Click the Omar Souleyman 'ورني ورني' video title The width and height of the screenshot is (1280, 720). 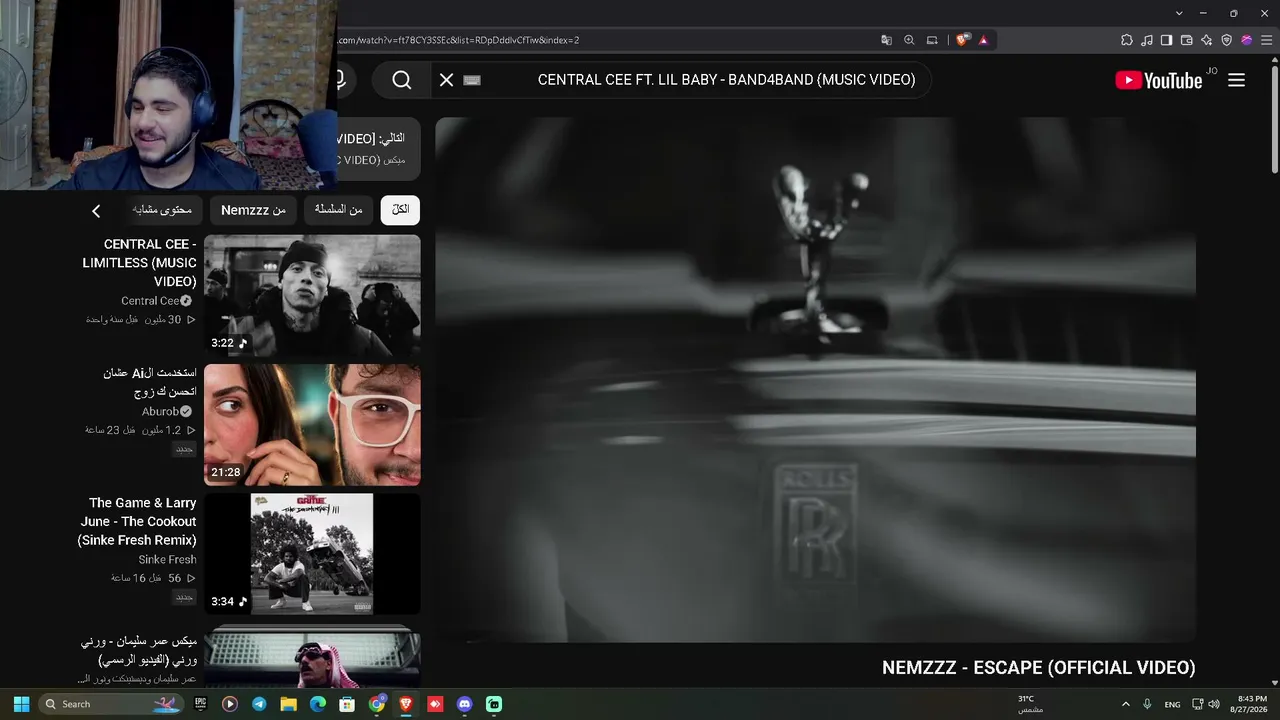click(x=139, y=650)
